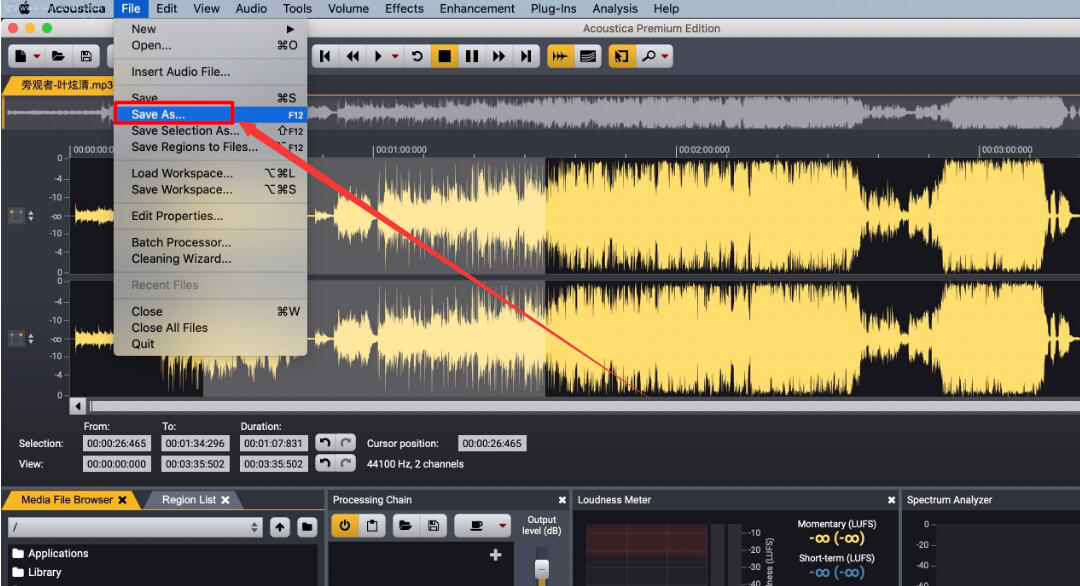
Task: Click the Selection Duration time field
Action: (x=273, y=443)
